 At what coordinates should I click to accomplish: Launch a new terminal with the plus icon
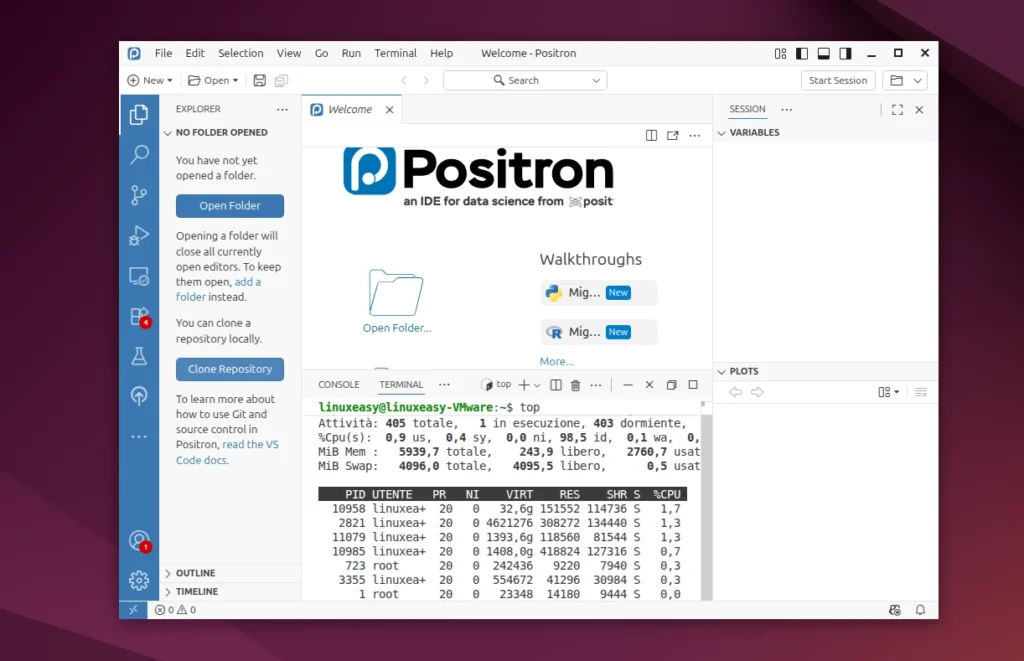coord(522,384)
